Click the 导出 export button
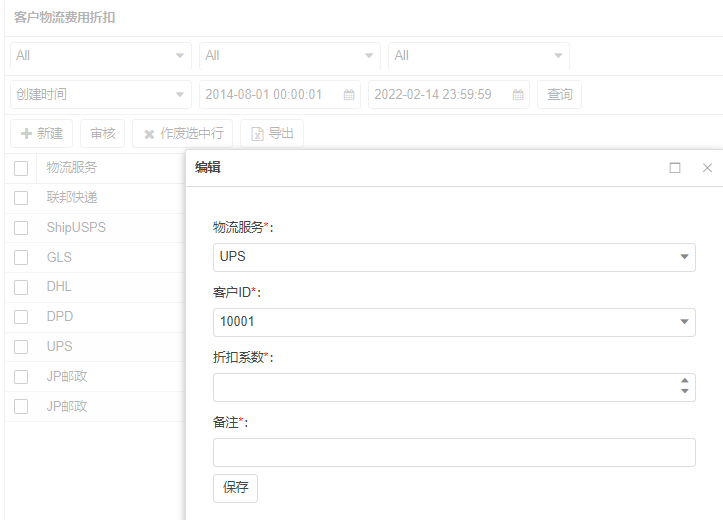 pyautogui.click(x=272, y=134)
